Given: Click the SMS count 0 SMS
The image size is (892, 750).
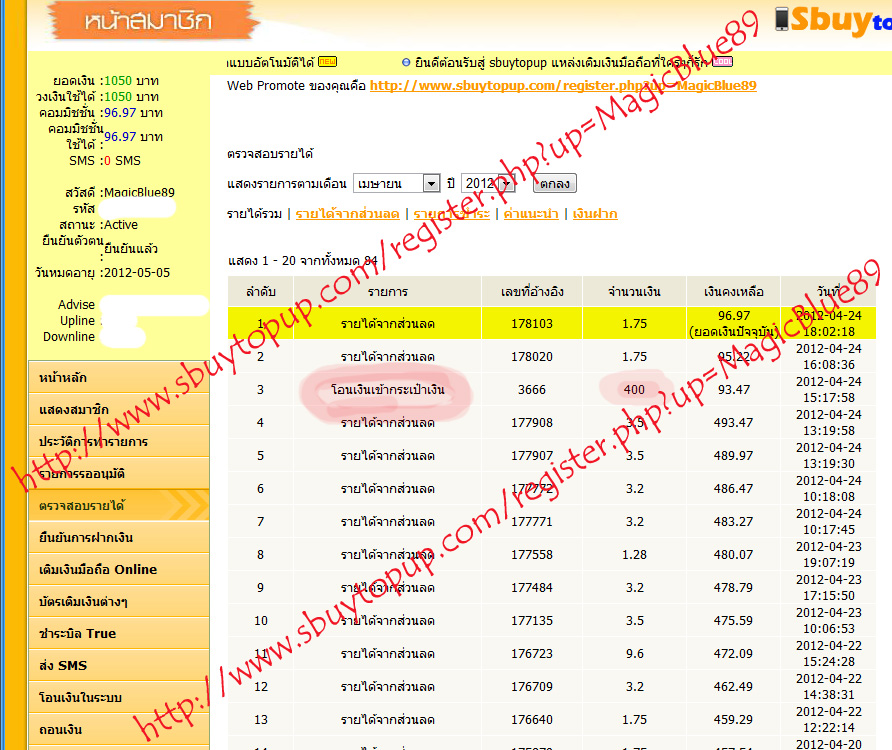Looking at the screenshot, I should [122, 161].
